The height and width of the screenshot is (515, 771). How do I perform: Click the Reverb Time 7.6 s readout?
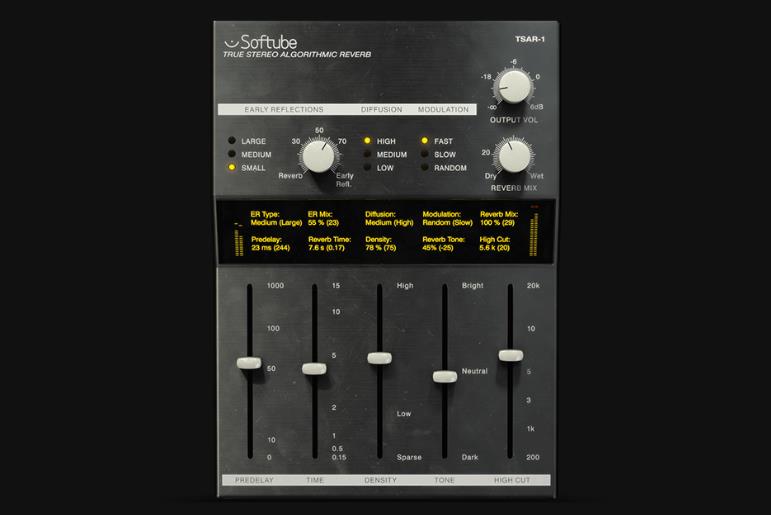click(329, 243)
